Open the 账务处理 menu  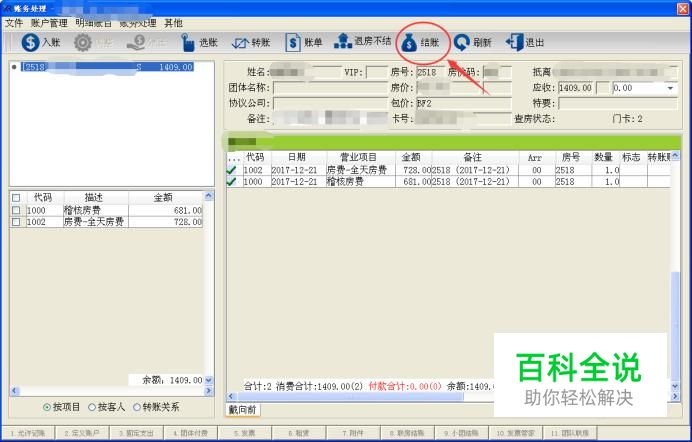(x=138, y=23)
